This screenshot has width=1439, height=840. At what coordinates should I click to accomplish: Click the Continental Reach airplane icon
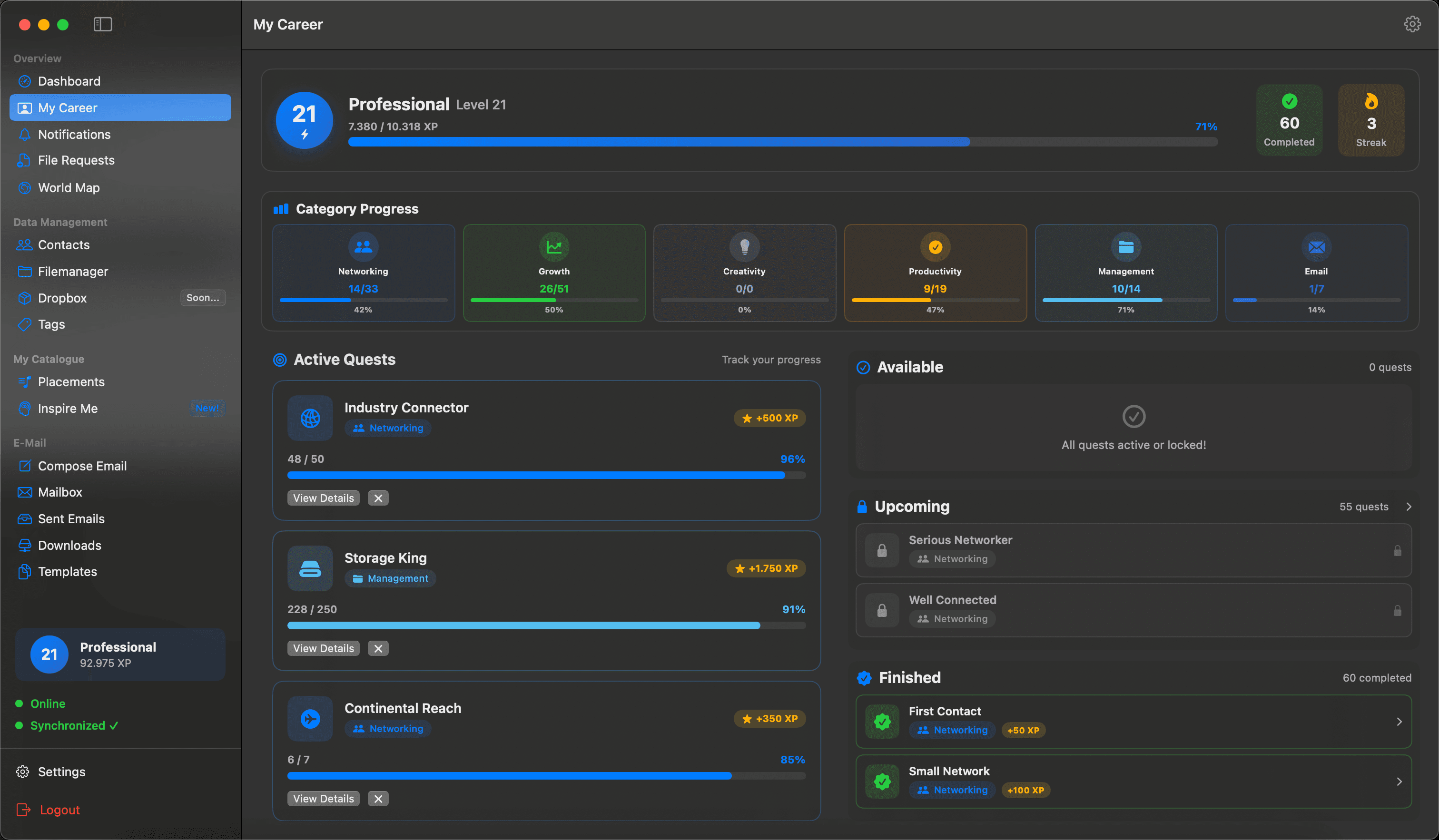point(310,718)
